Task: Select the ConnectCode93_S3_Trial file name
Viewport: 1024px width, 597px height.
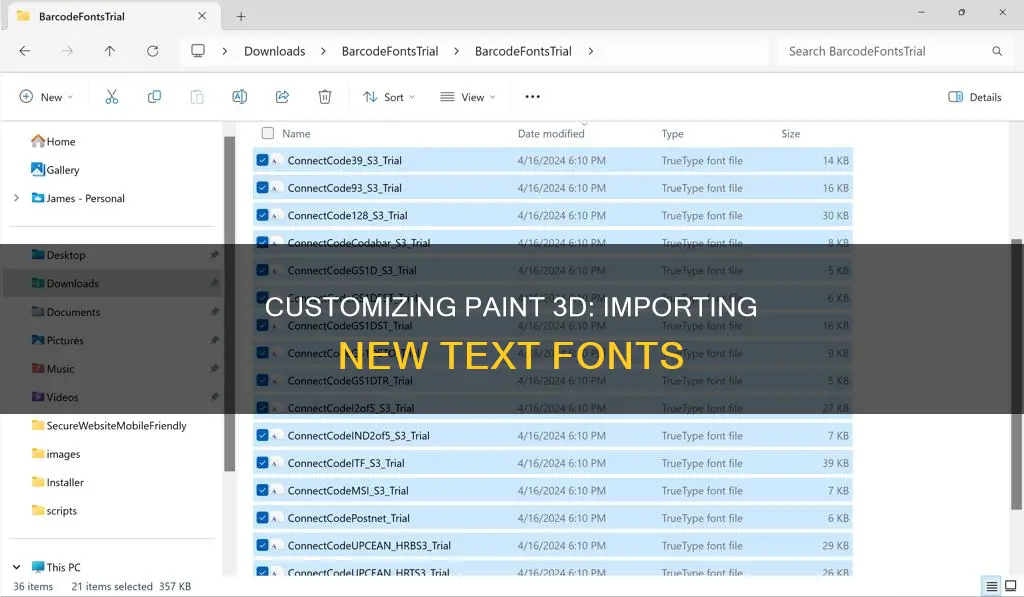Action: click(x=345, y=188)
